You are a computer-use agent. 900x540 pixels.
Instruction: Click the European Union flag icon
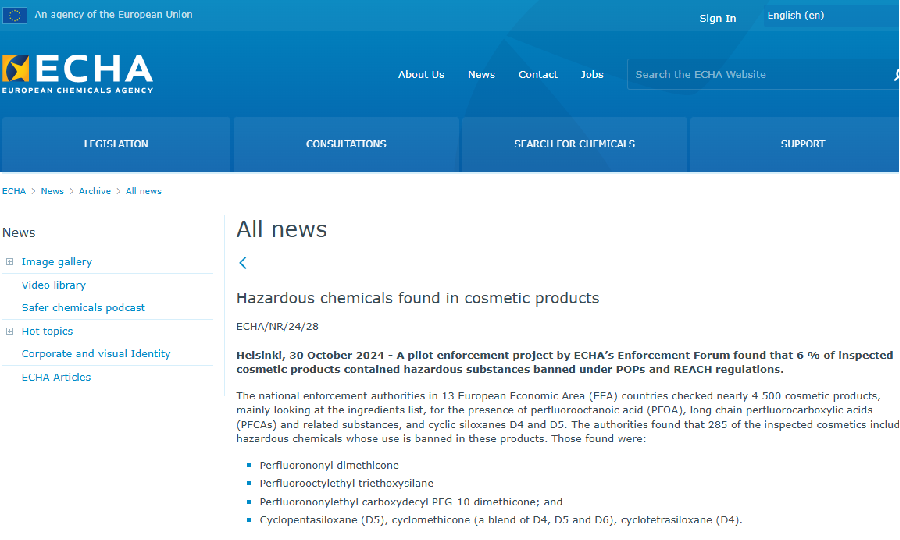pyautogui.click(x=15, y=15)
